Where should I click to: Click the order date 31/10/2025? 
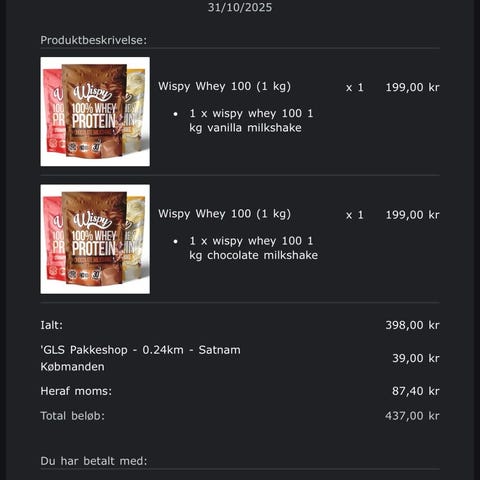point(240,7)
